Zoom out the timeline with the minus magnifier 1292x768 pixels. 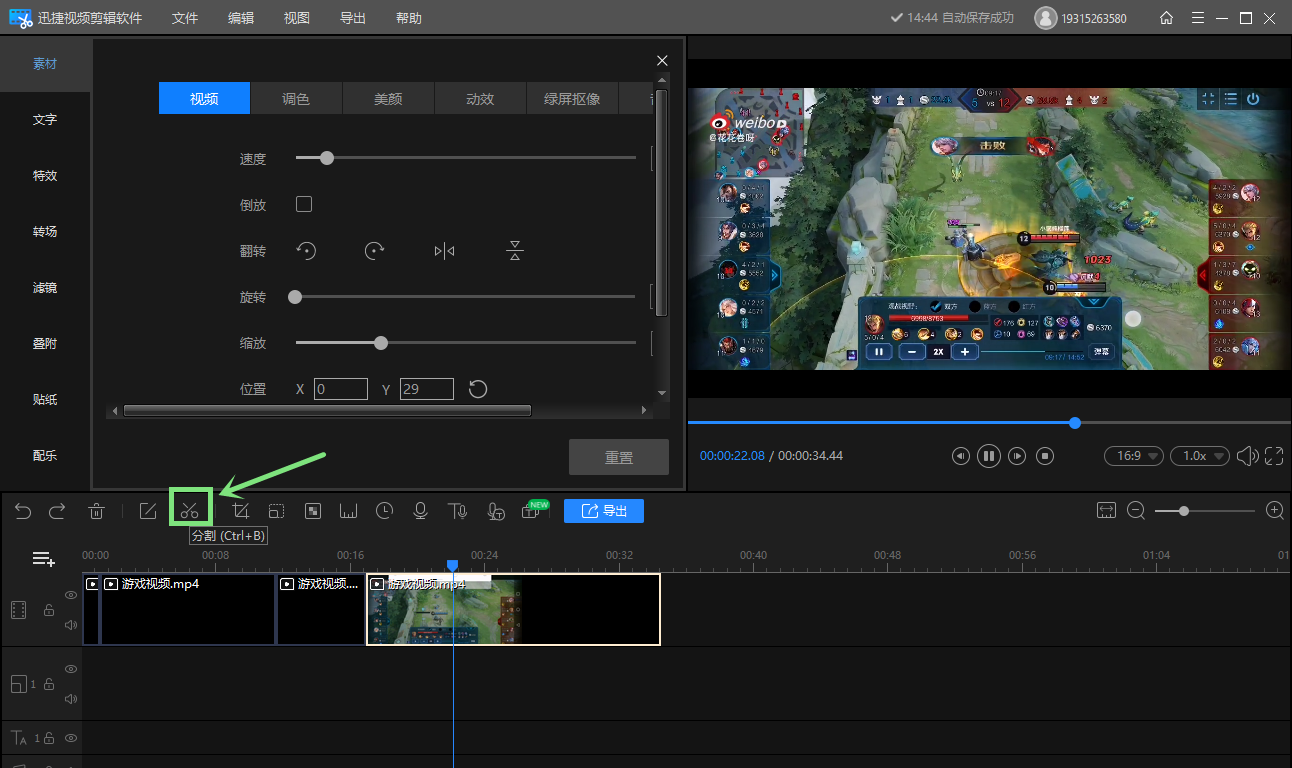click(x=1136, y=511)
